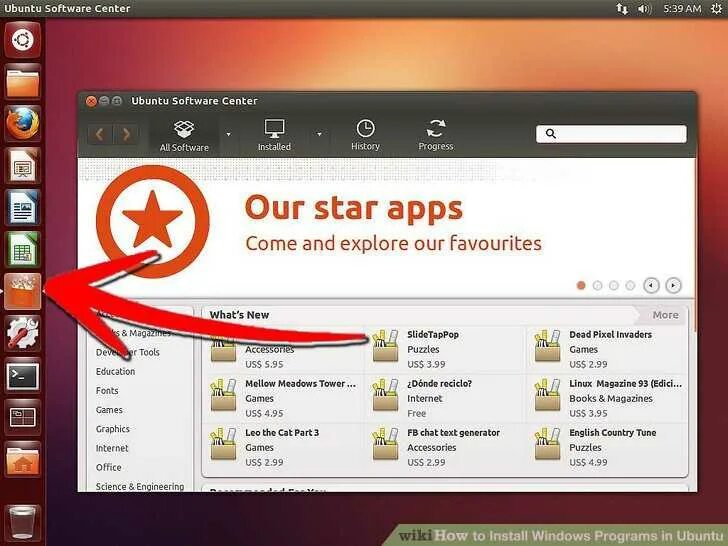This screenshot has width=728, height=546.
Task: Click More in What's New section
Action: (x=665, y=315)
